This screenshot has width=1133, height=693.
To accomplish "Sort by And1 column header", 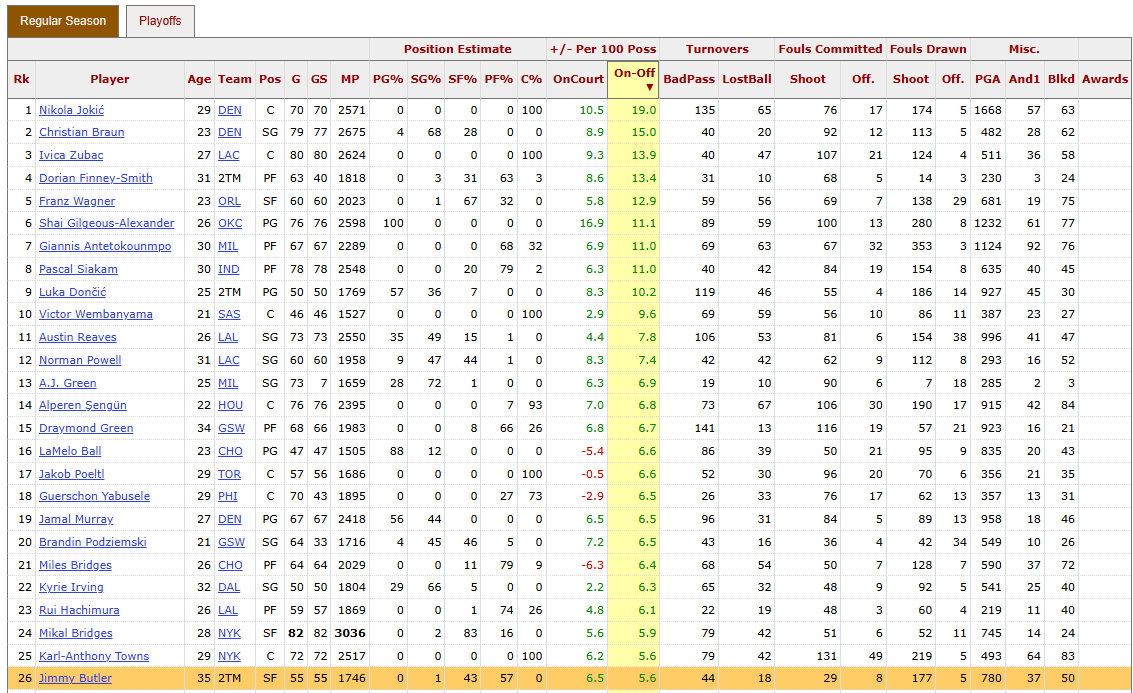I will pyautogui.click(x=1024, y=79).
